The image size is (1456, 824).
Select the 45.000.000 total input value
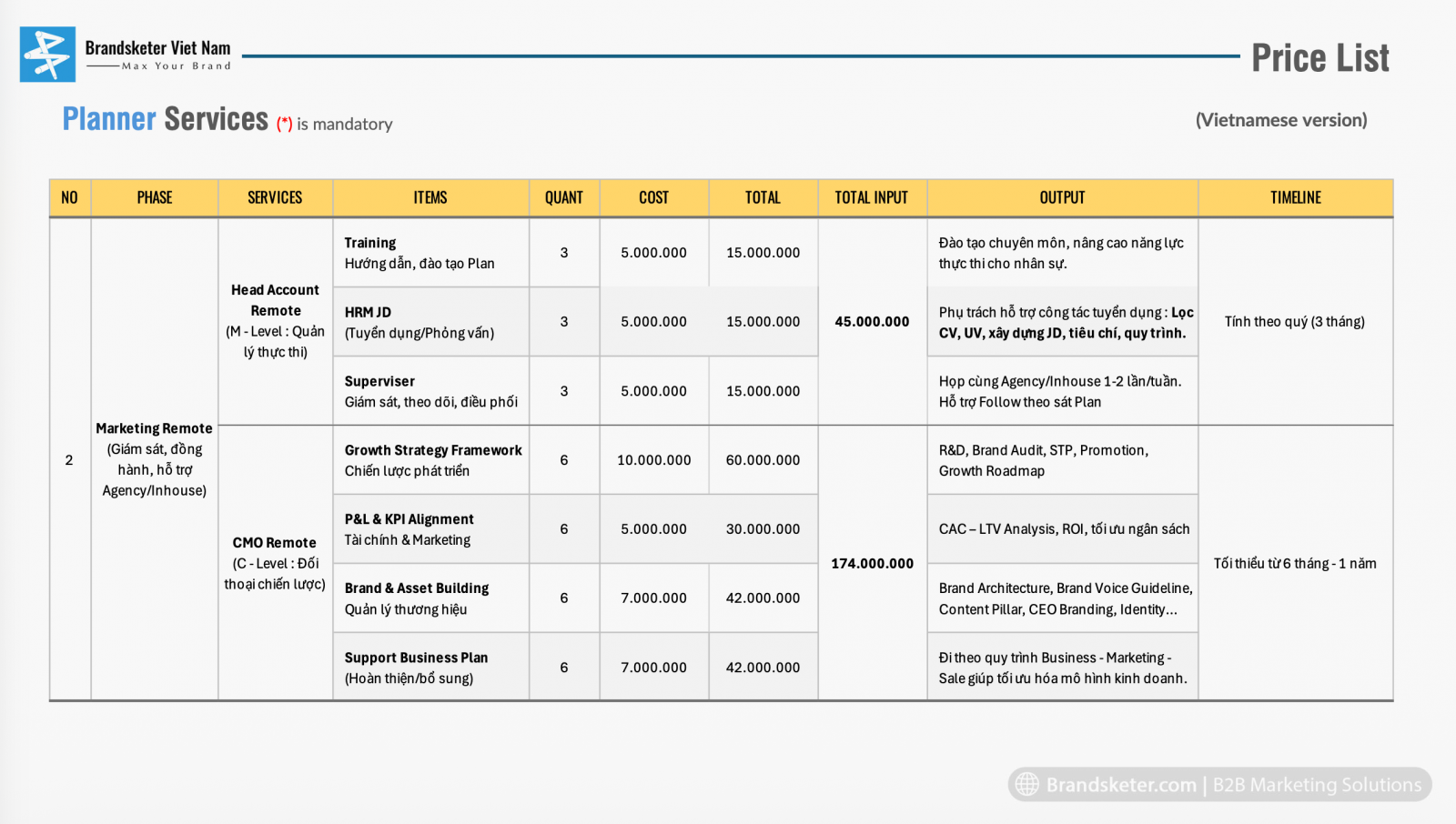(872, 321)
